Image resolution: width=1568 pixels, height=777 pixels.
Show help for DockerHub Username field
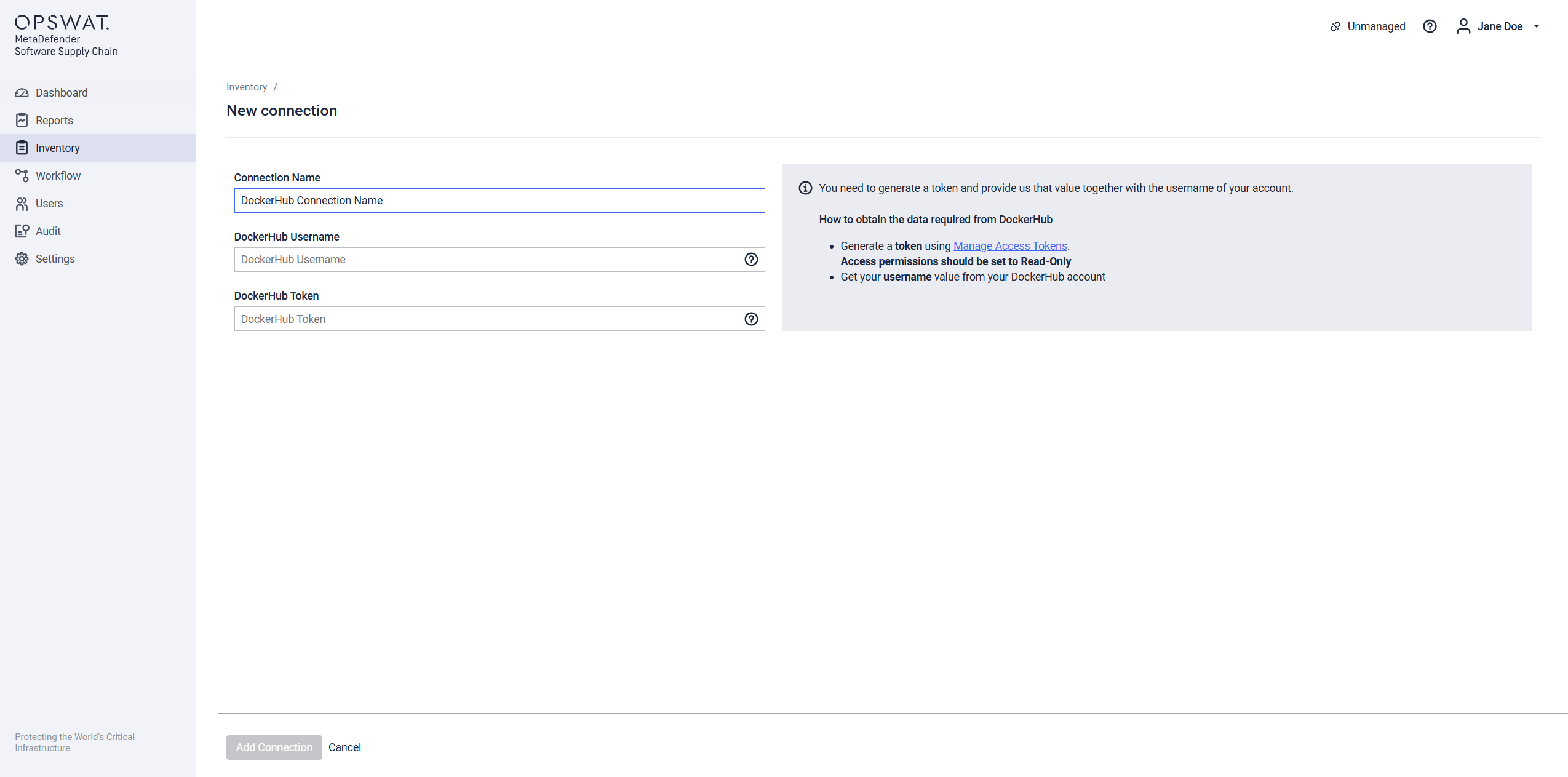click(x=751, y=260)
